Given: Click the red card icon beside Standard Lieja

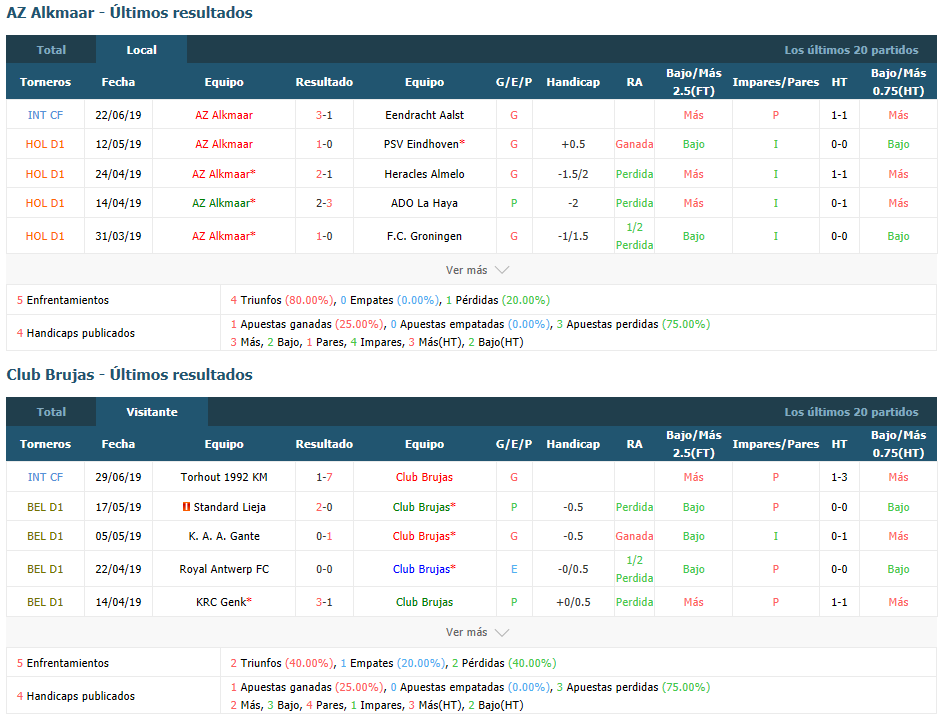Looking at the screenshot, I should [x=186, y=507].
